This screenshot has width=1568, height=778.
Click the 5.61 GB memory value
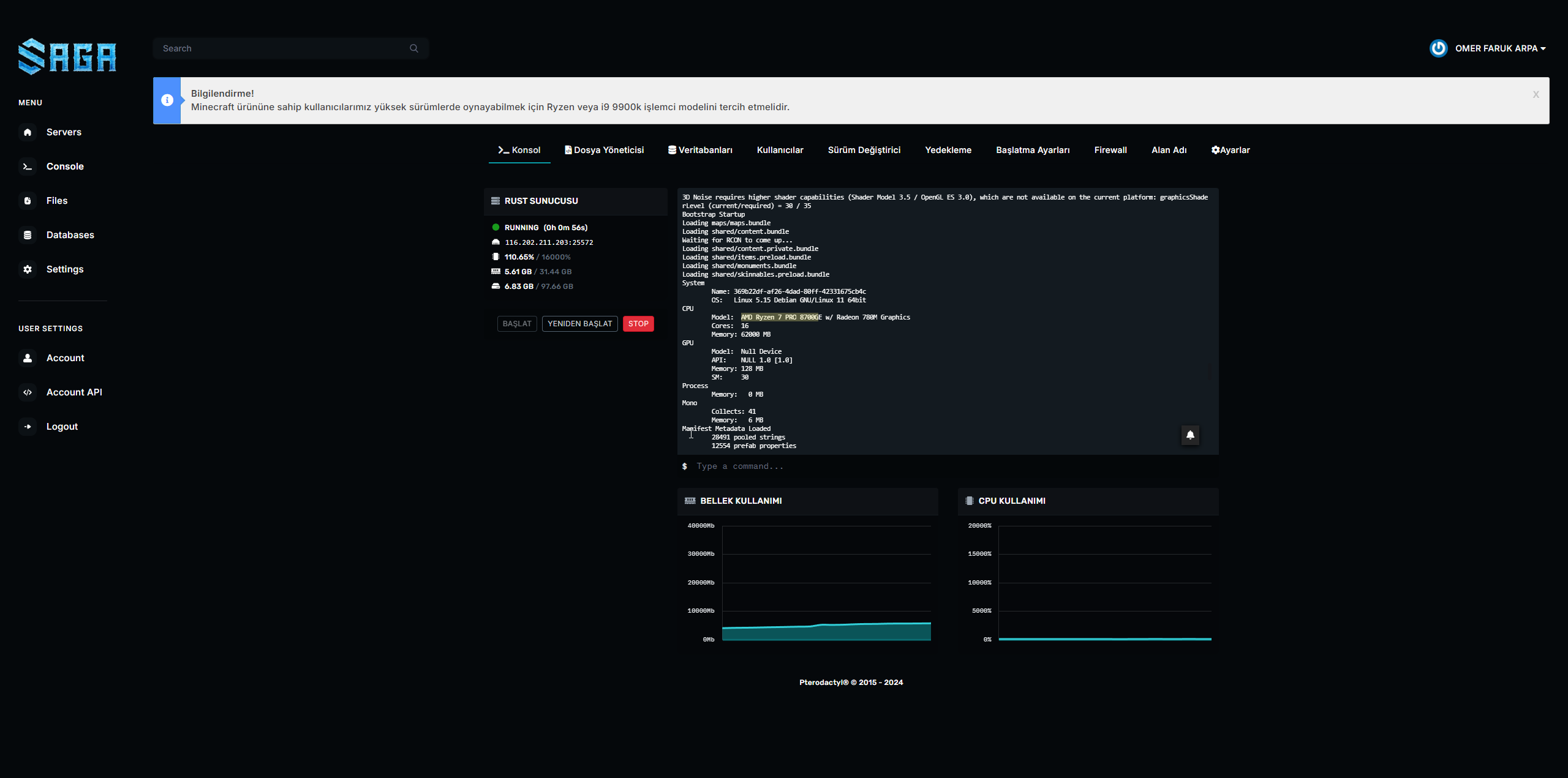(518, 272)
